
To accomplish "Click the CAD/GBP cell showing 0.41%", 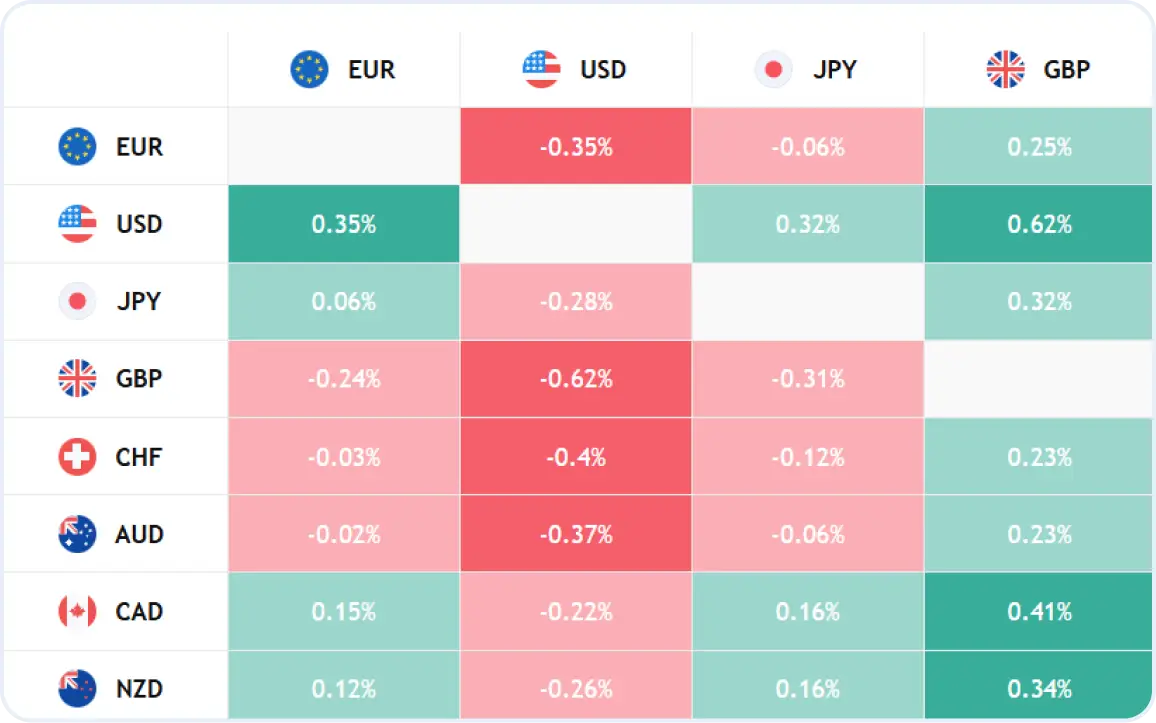I will pos(1038,612).
